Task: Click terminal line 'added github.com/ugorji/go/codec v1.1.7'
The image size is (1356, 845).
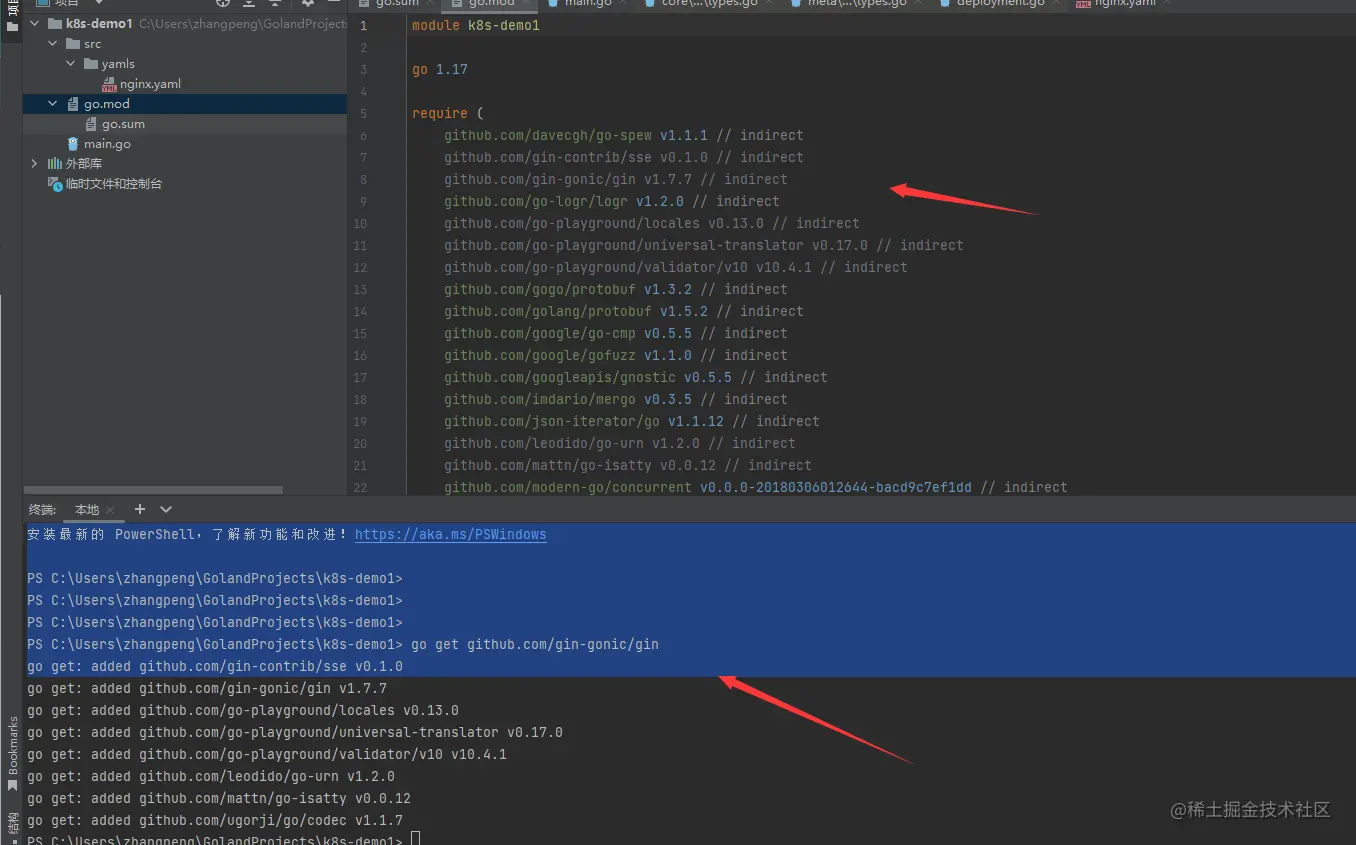Action: pyautogui.click(x=215, y=821)
